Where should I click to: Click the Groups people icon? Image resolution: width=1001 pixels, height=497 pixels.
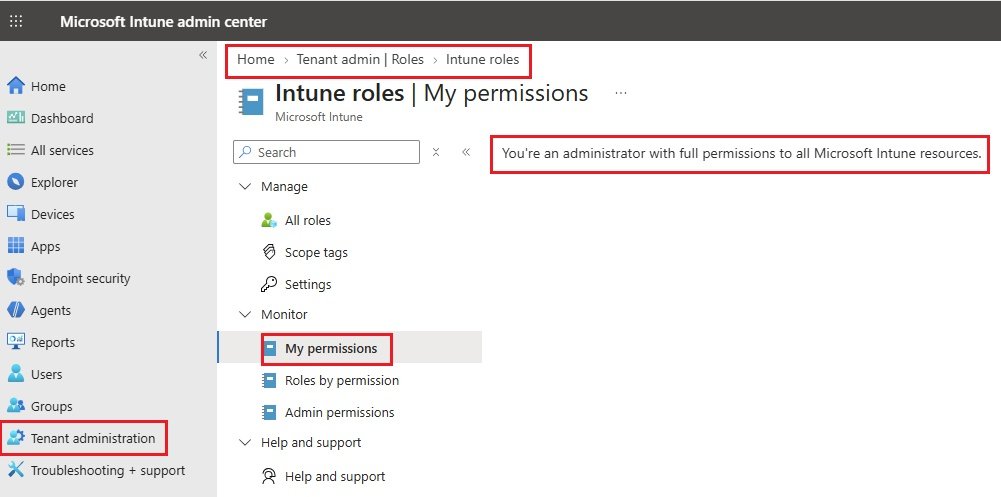point(16,406)
